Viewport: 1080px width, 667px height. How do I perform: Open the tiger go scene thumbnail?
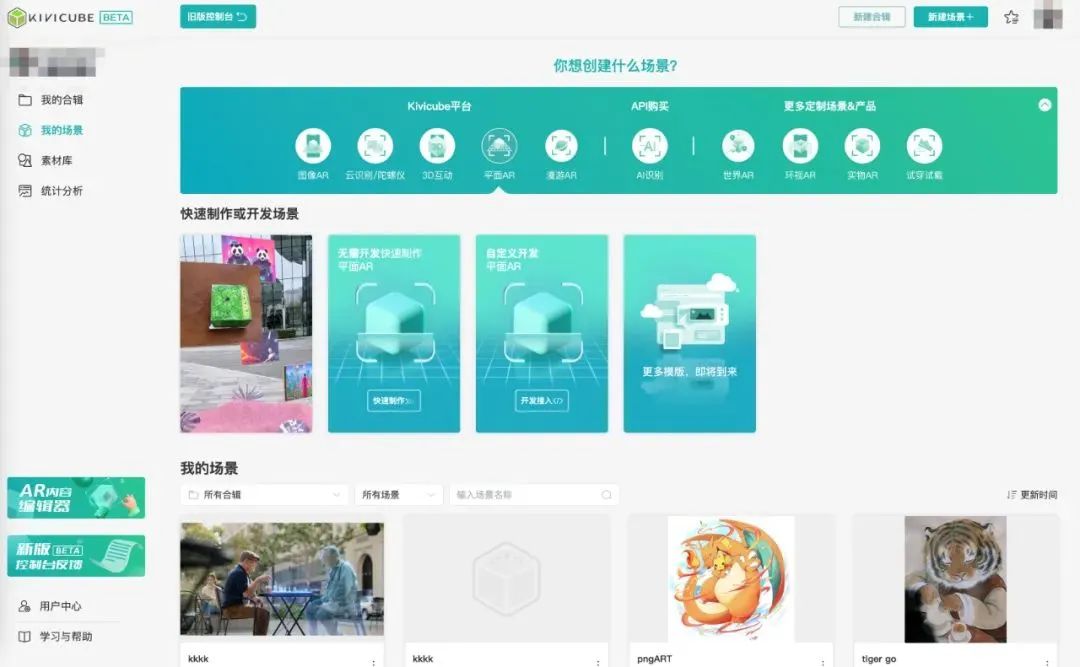pos(955,580)
